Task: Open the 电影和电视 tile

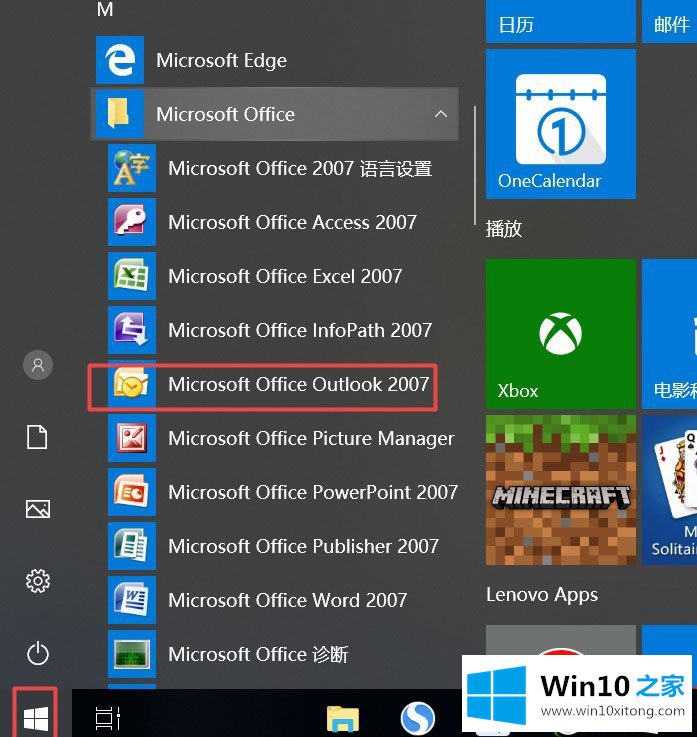Action: 669,334
